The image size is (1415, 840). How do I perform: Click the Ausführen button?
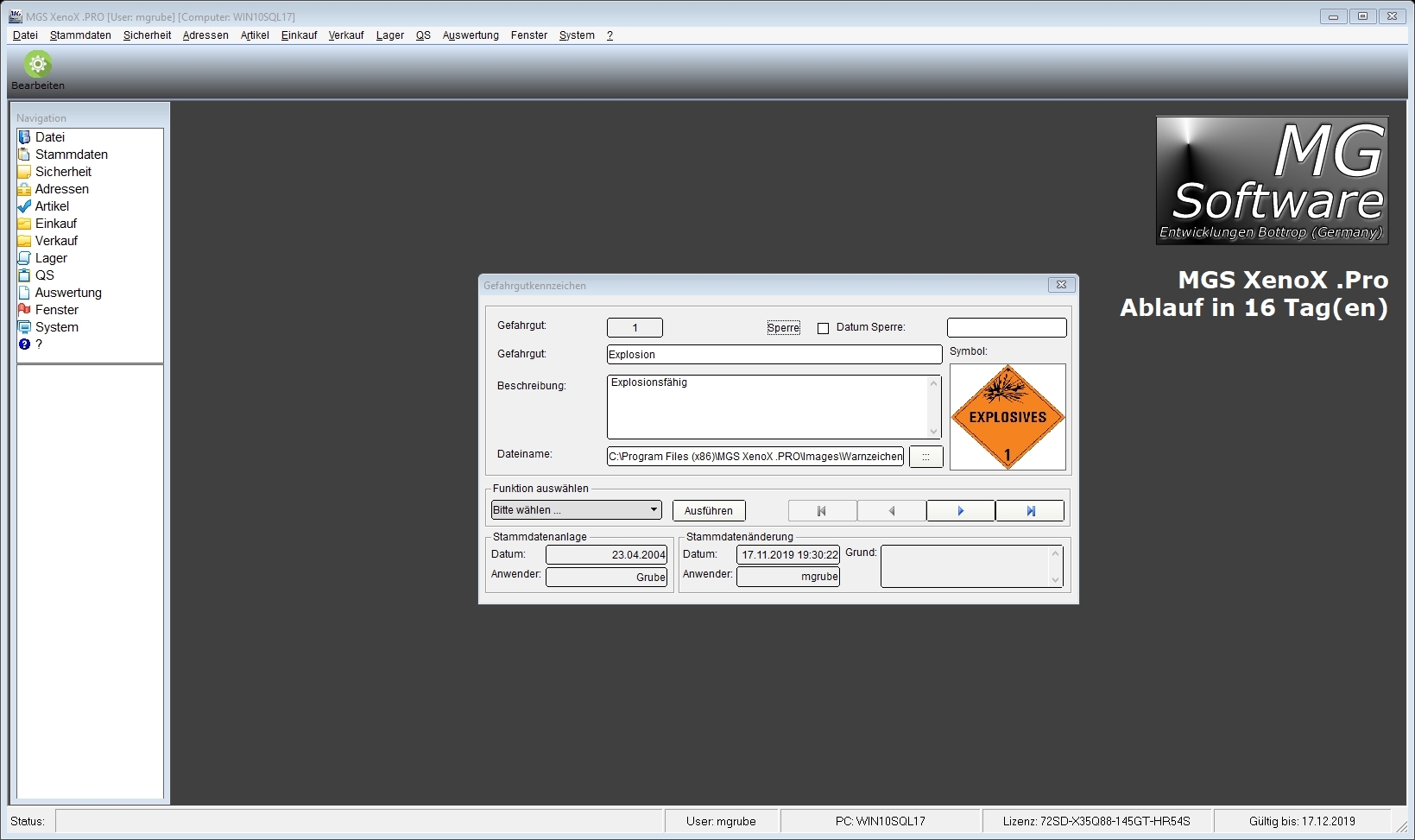[x=709, y=511]
